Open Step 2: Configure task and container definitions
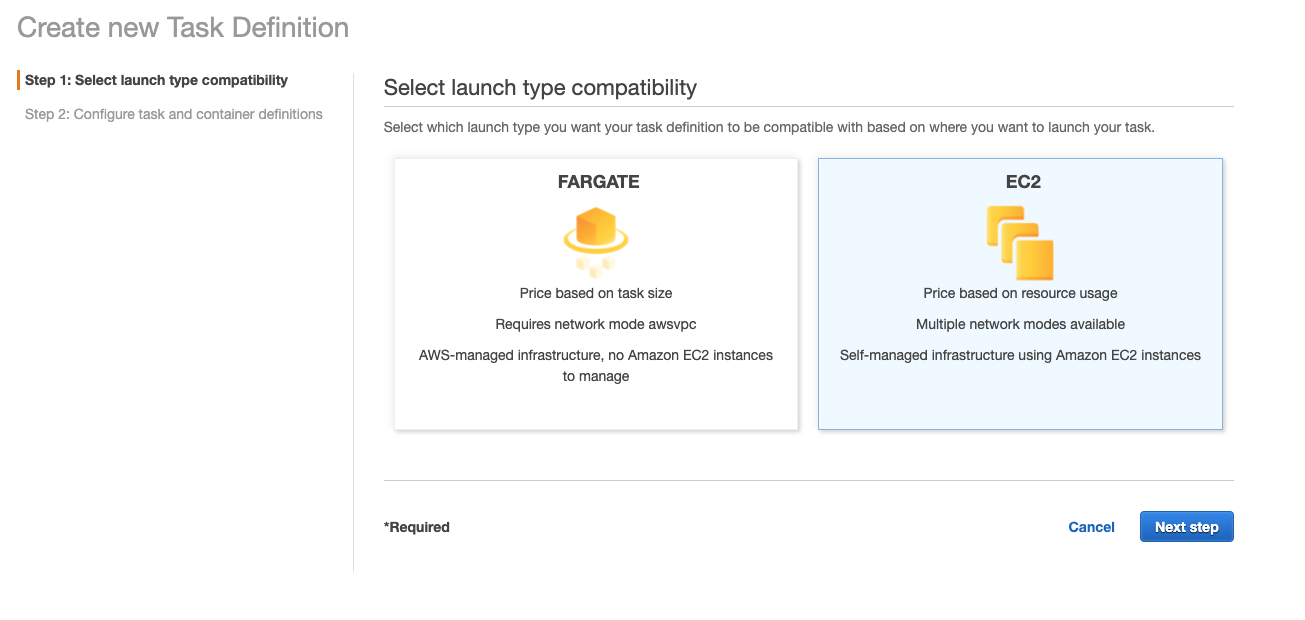This screenshot has width=1305, height=620. tap(174, 114)
